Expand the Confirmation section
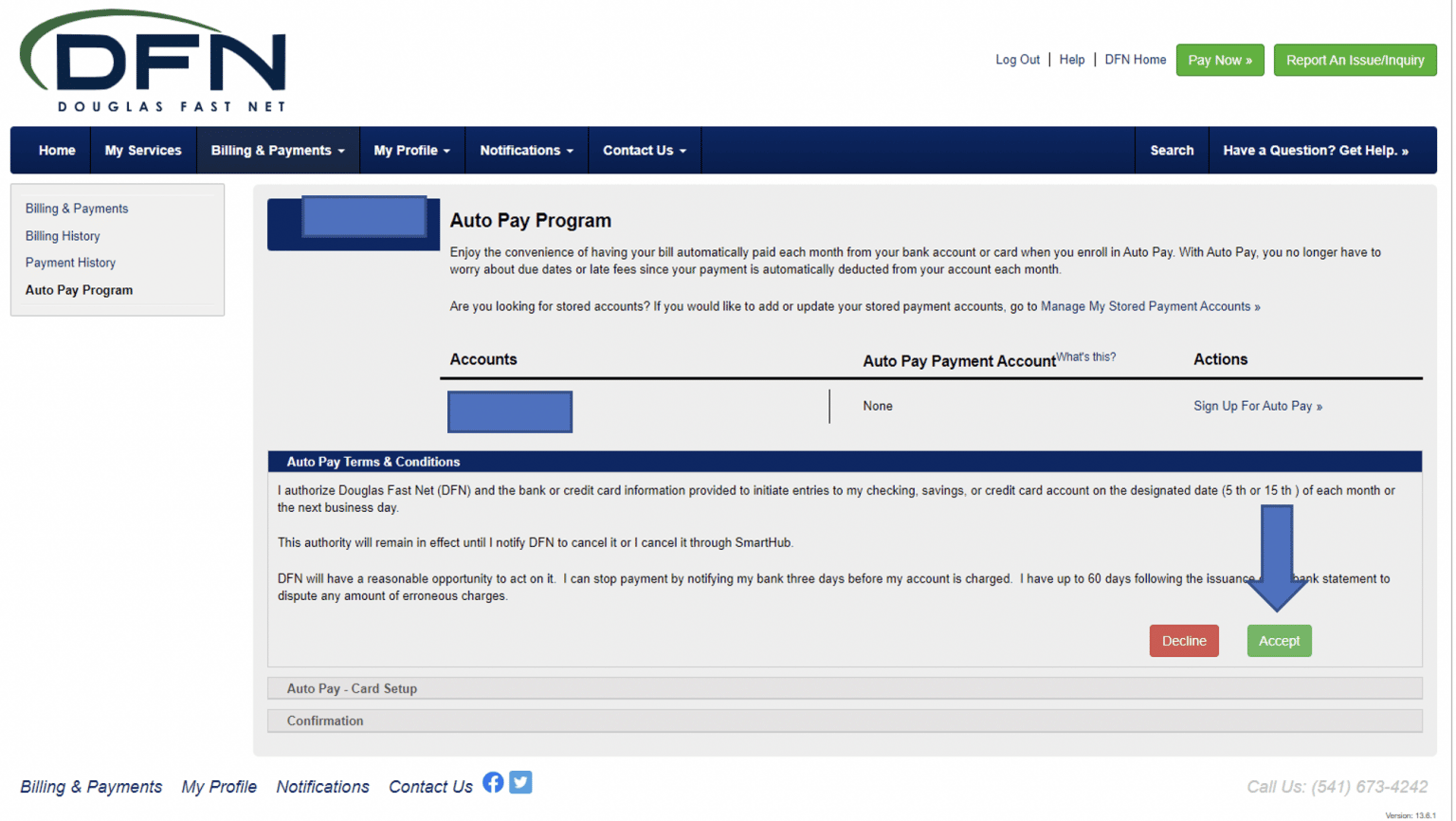 click(x=324, y=721)
